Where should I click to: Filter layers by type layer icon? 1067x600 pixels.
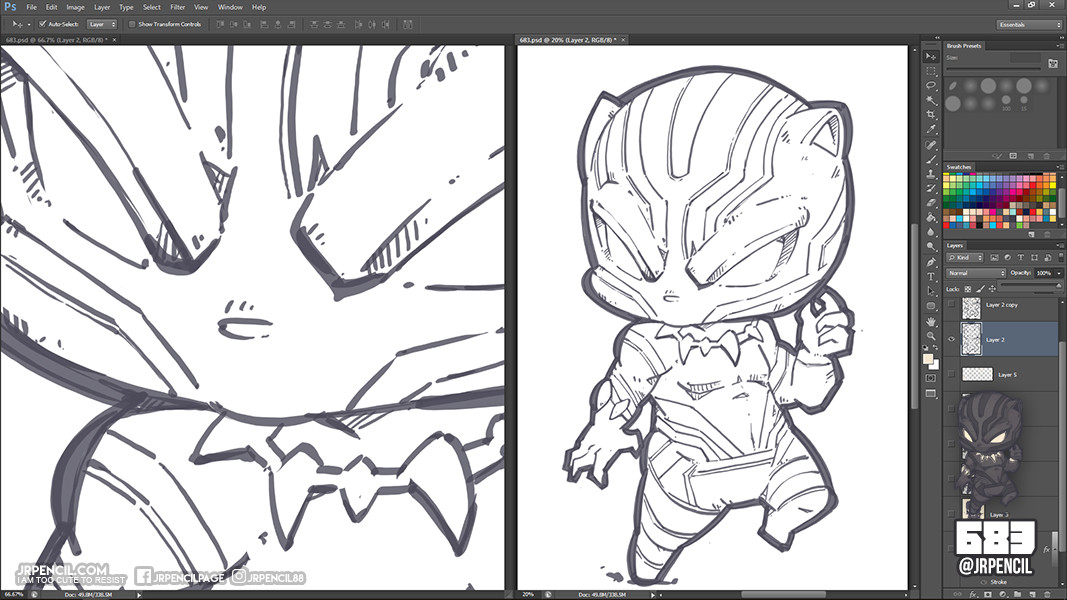coord(1021,258)
